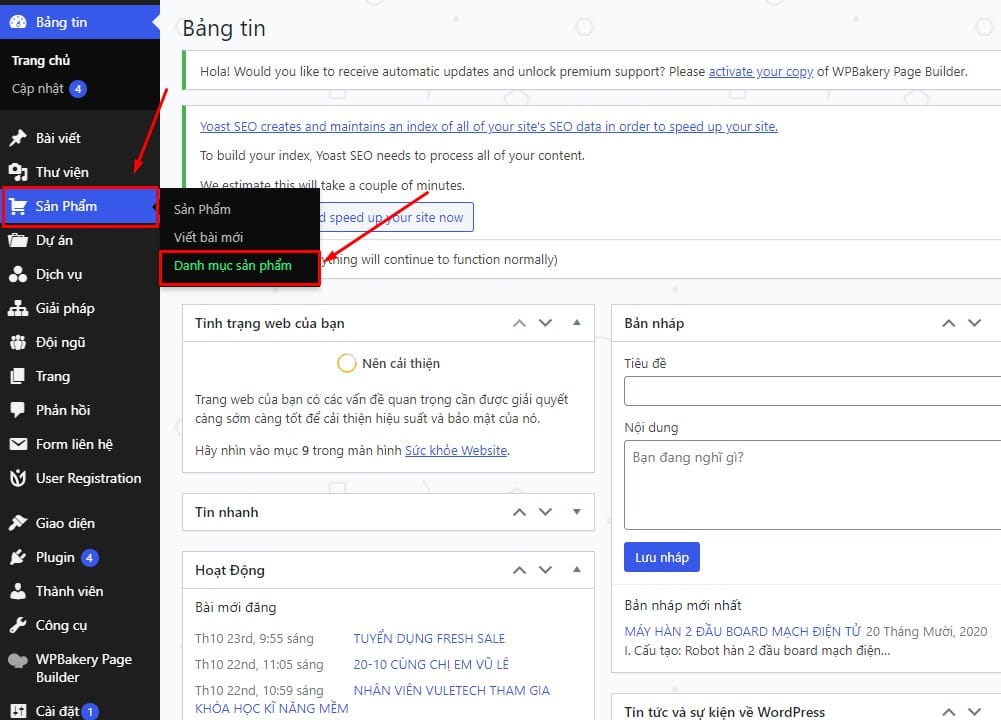This screenshot has height=720, width=1001.
Task: Collapse the Tình trạng web của bạn panel
Action: click(577, 323)
